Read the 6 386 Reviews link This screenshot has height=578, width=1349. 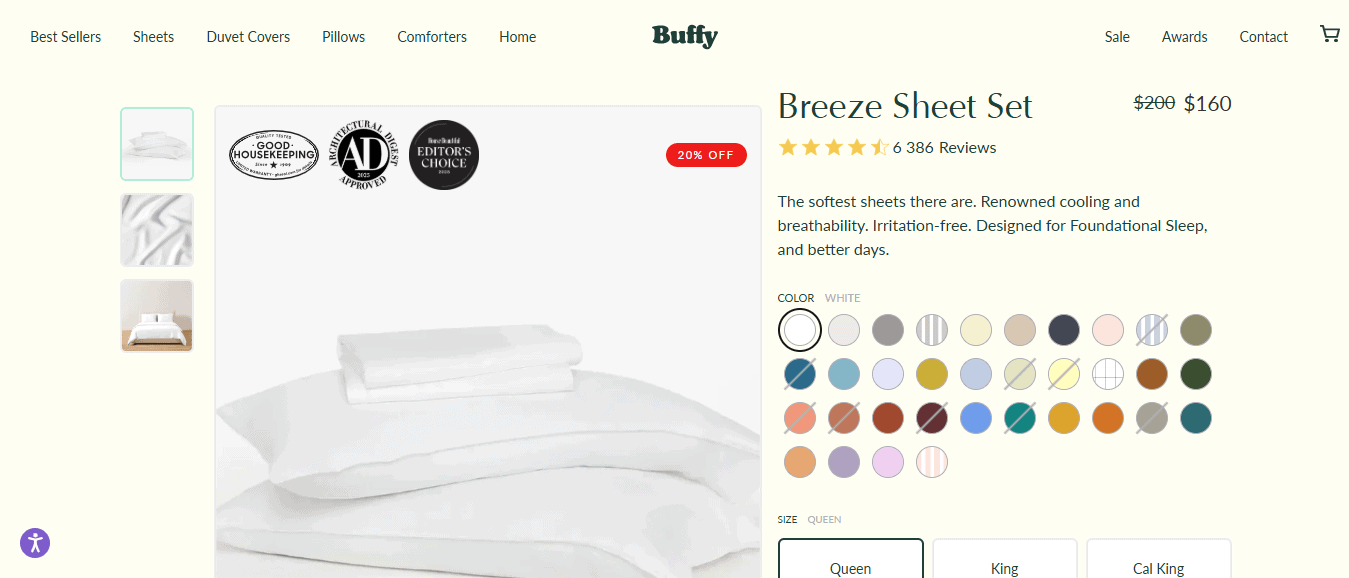pyautogui.click(x=945, y=148)
